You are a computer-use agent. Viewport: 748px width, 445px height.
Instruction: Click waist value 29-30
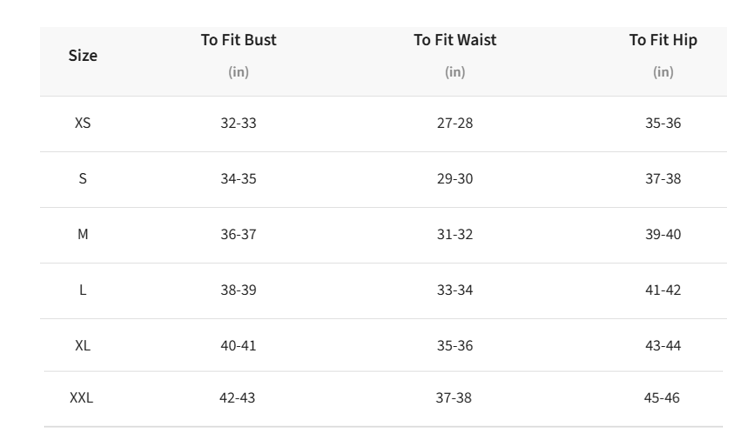455,179
